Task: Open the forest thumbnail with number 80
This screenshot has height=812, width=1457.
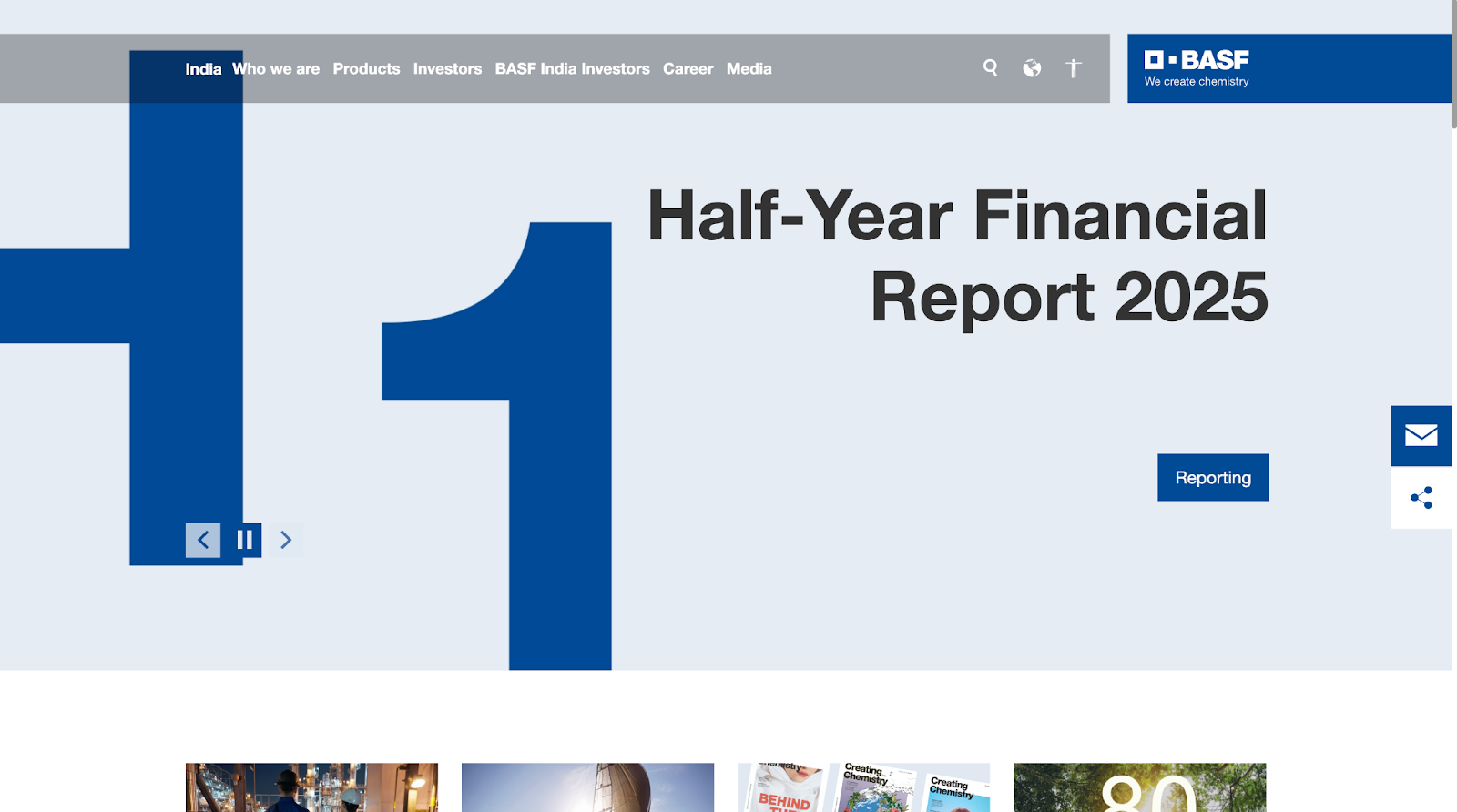Action: pyautogui.click(x=1139, y=787)
